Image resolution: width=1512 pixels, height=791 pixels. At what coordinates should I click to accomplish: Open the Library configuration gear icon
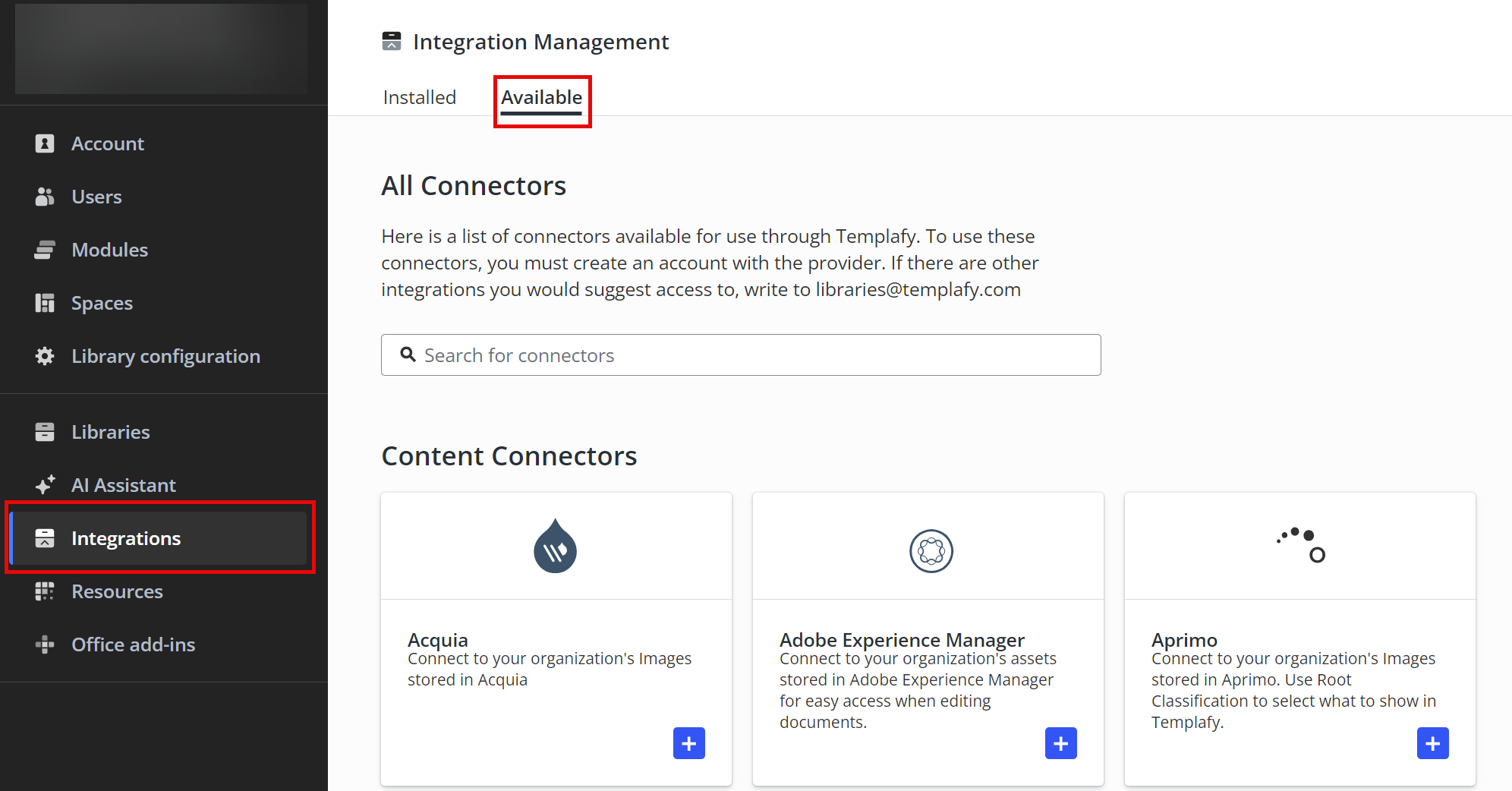[45, 356]
